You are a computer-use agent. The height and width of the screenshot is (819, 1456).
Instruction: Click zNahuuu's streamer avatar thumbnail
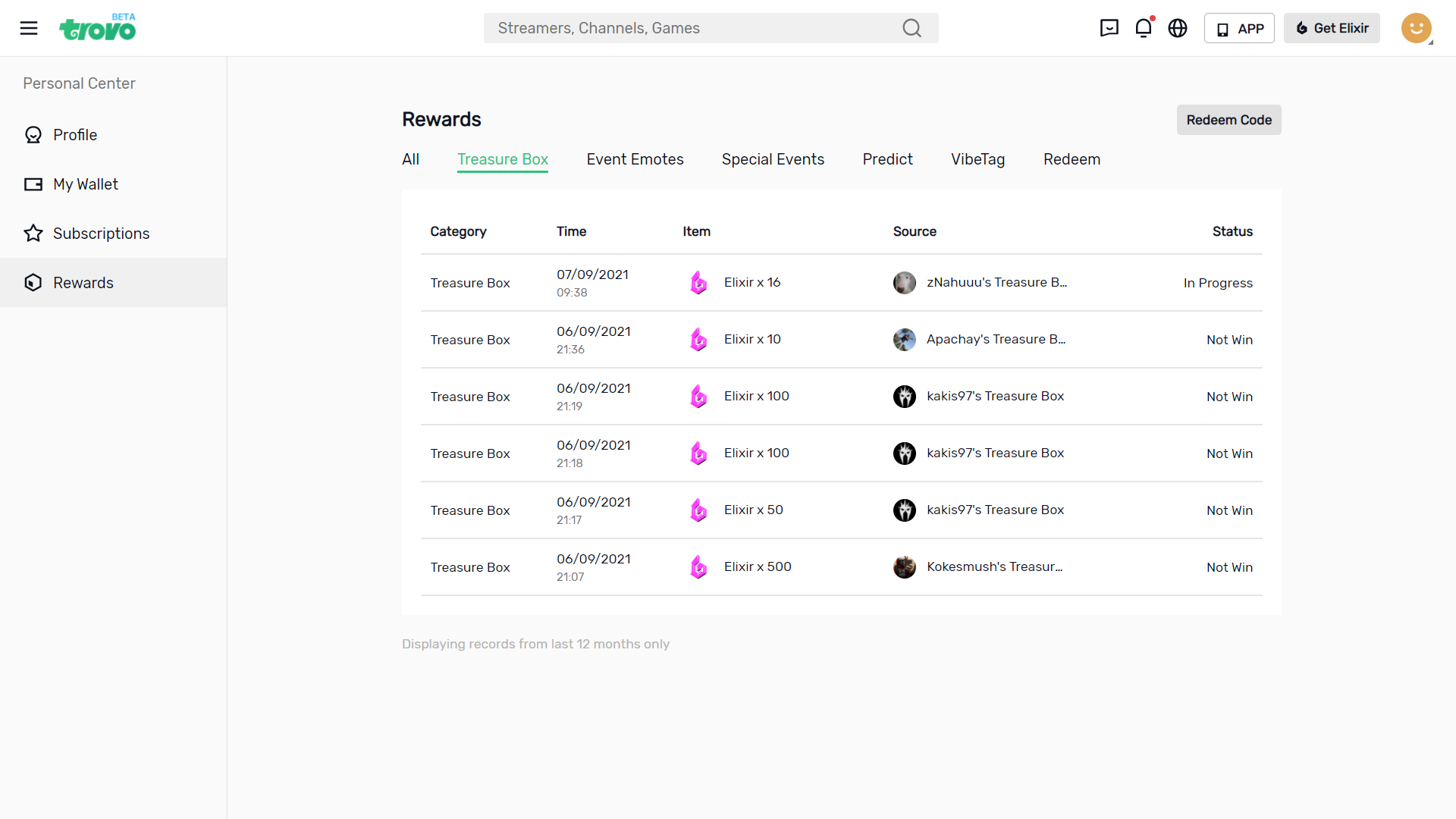pyautogui.click(x=904, y=283)
